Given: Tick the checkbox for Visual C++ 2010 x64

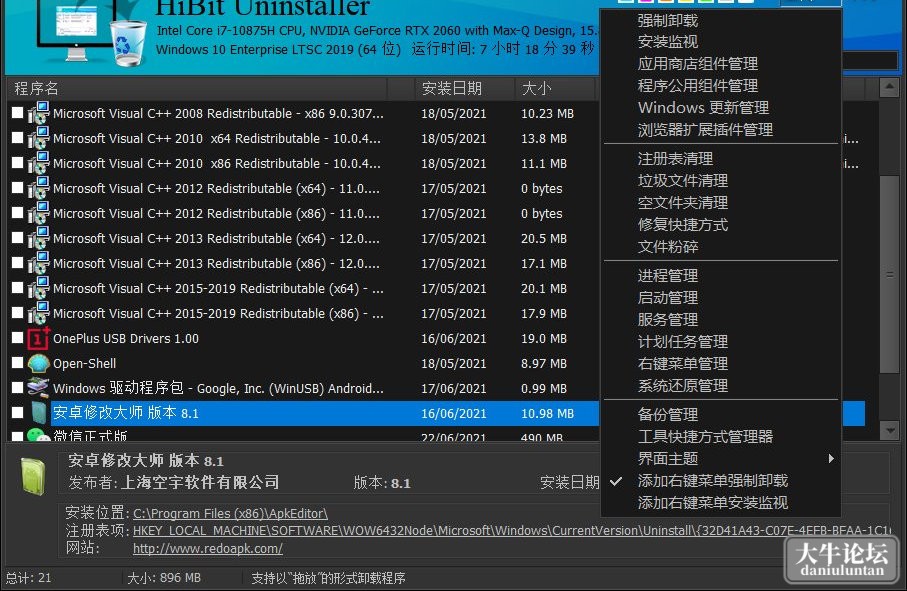Looking at the screenshot, I should (17, 138).
